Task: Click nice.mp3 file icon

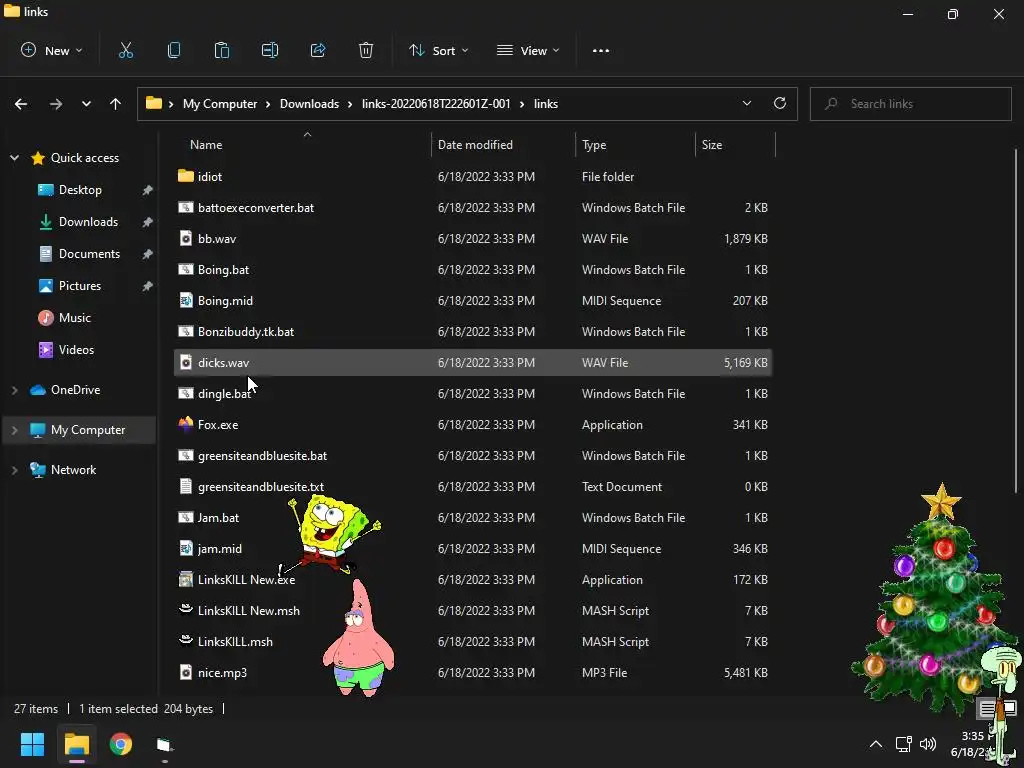Action: (x=186, y=672)
